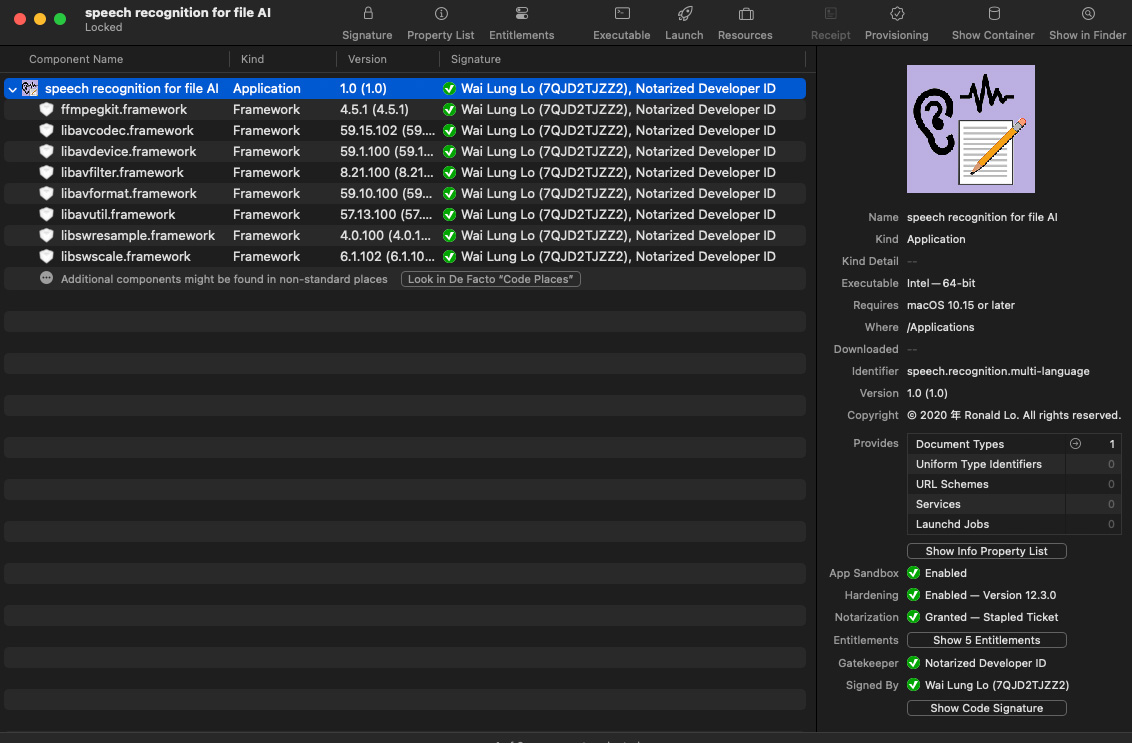The width and height of the screenshot is (1132, 743).
Task: Open the Property List toolbar icon
Action: pos(441,14)
